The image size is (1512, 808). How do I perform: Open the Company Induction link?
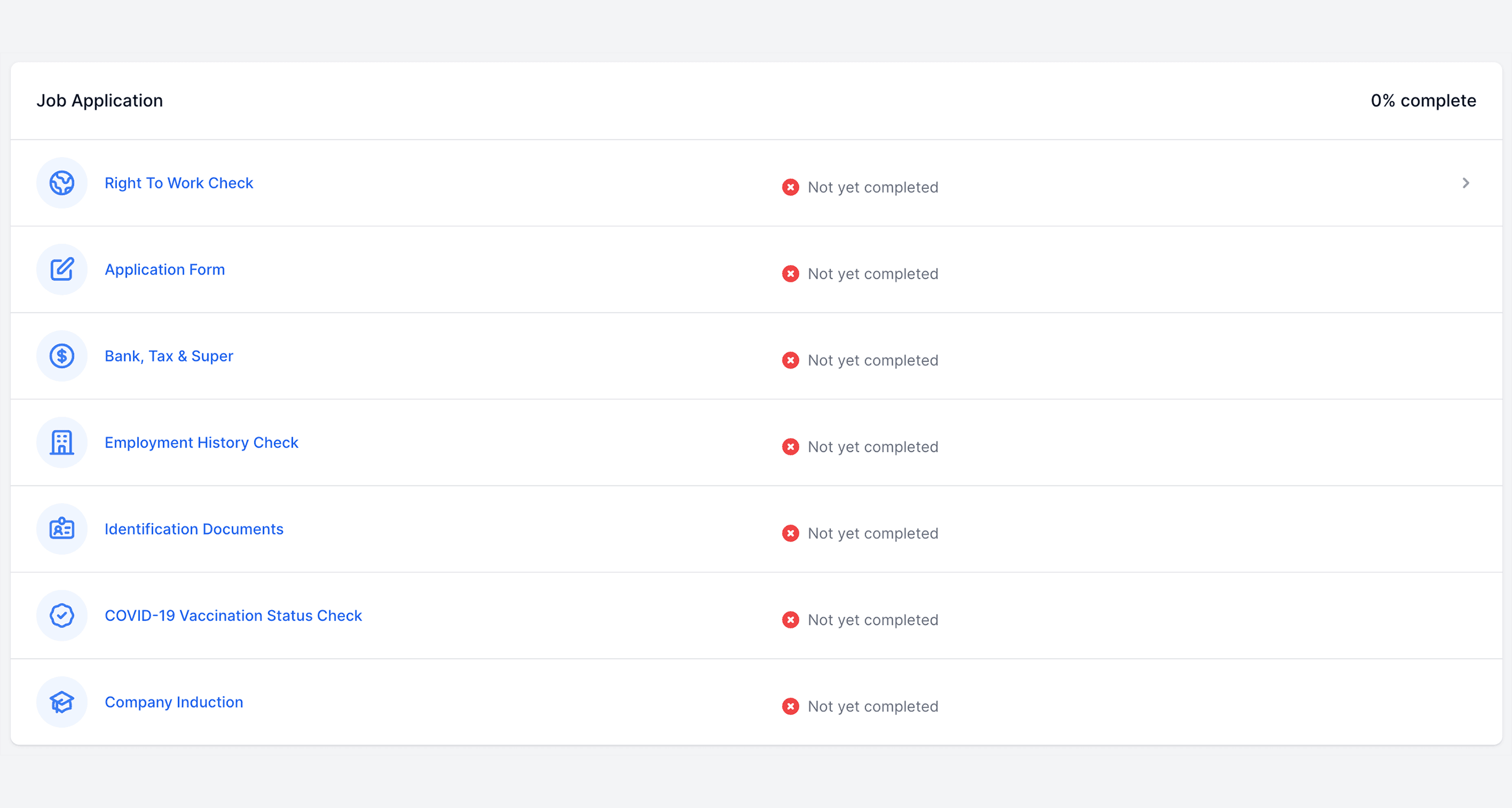coord(174,702)
